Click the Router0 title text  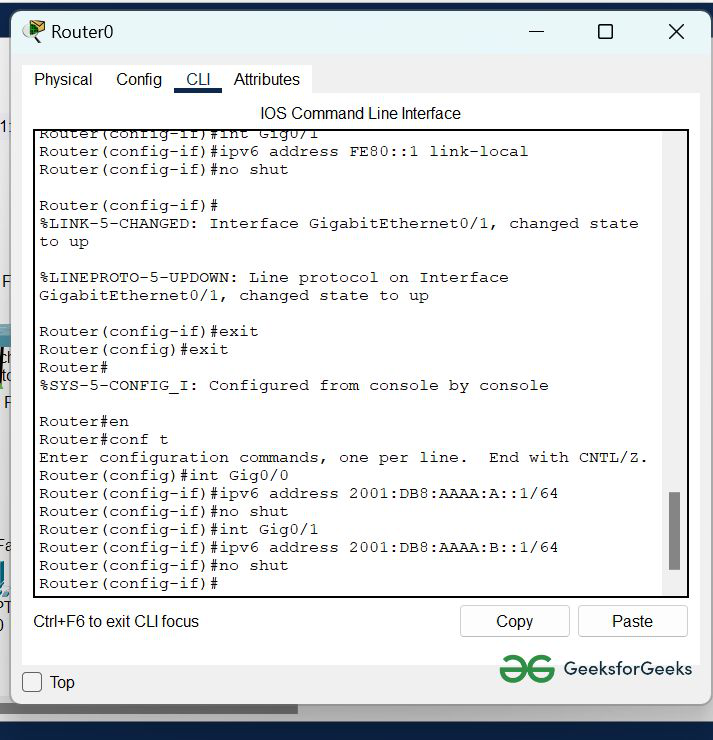[x=83, y=32]
